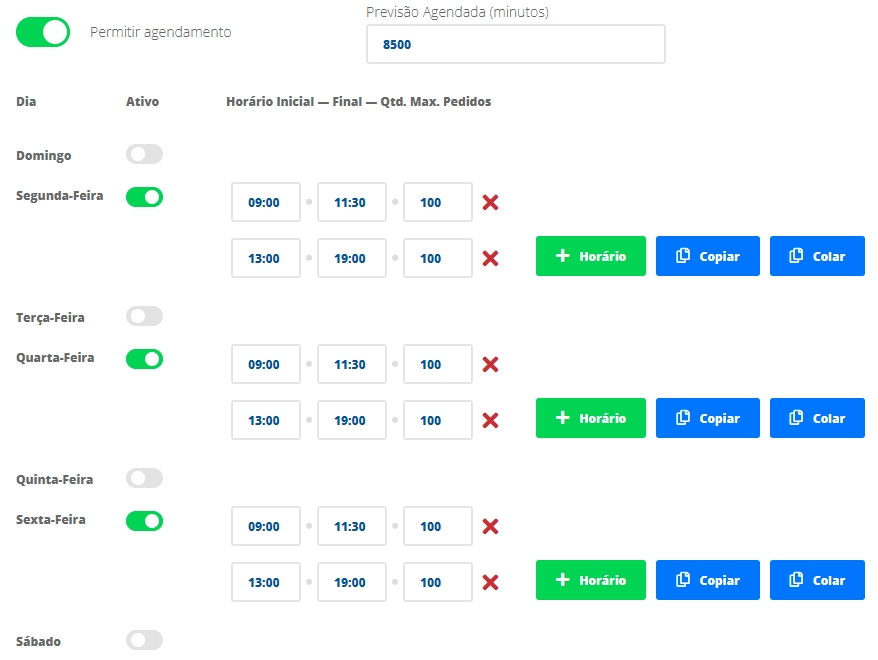Copy Quarta-Feira schedule with Copiar
The width and height of the screenshot is (878, 660).
[x=707, y=418]
